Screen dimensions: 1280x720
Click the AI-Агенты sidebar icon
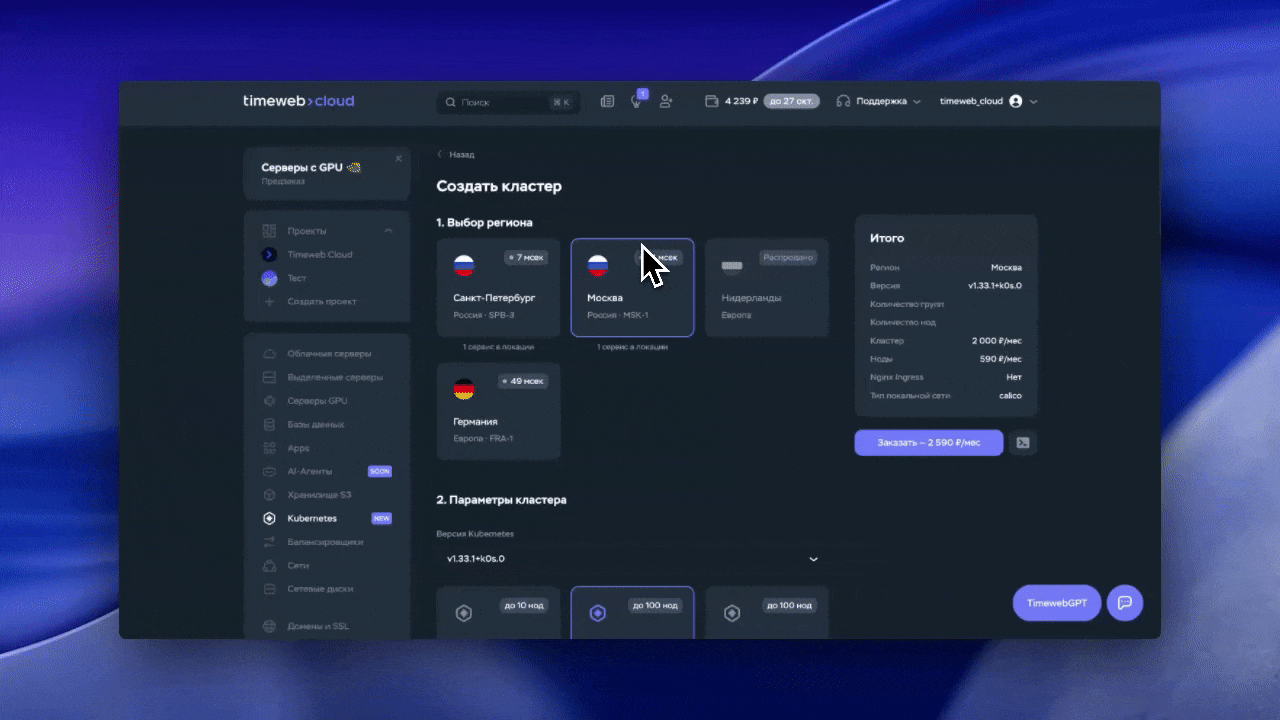click(269, 471)
